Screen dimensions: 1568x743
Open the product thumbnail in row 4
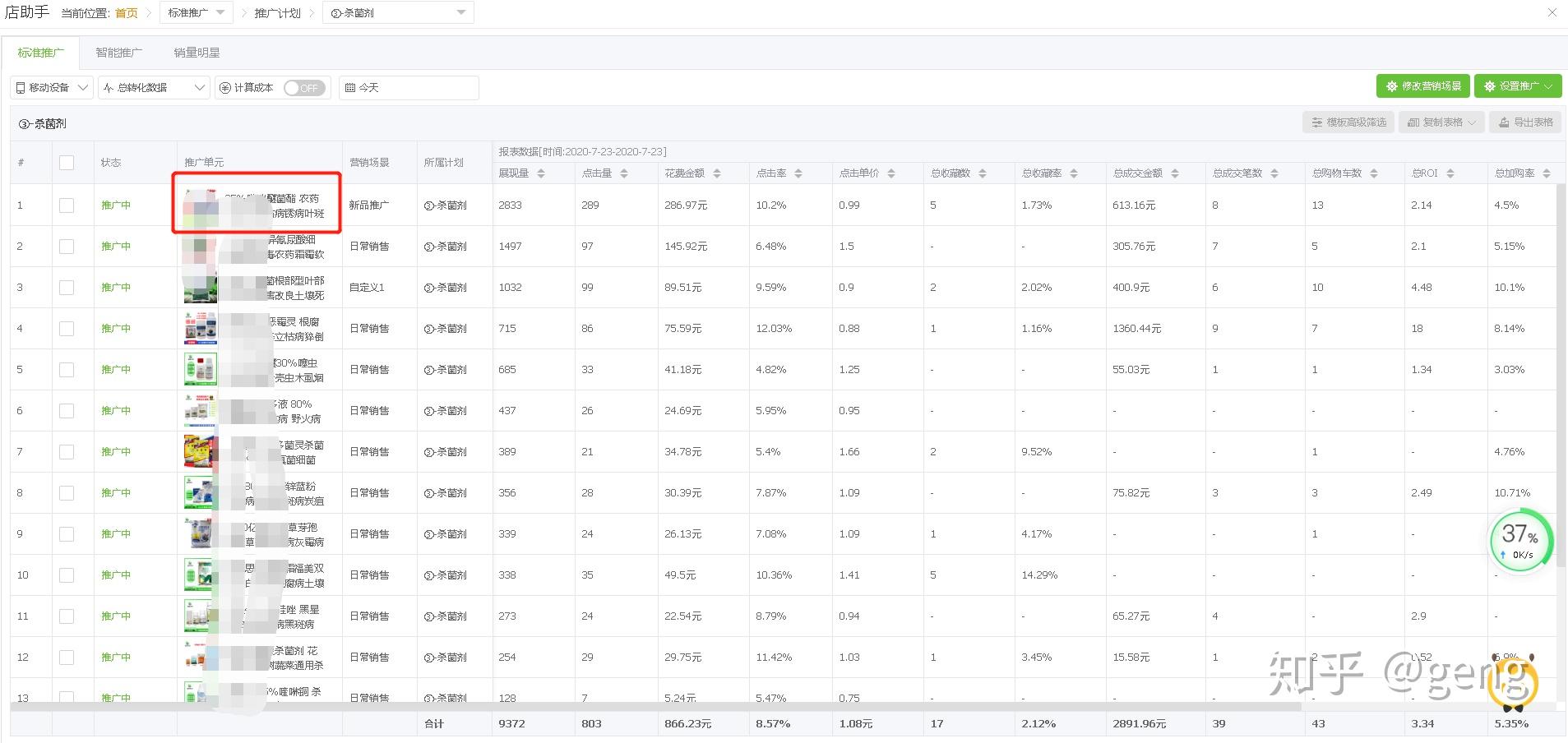coord(201,328)
